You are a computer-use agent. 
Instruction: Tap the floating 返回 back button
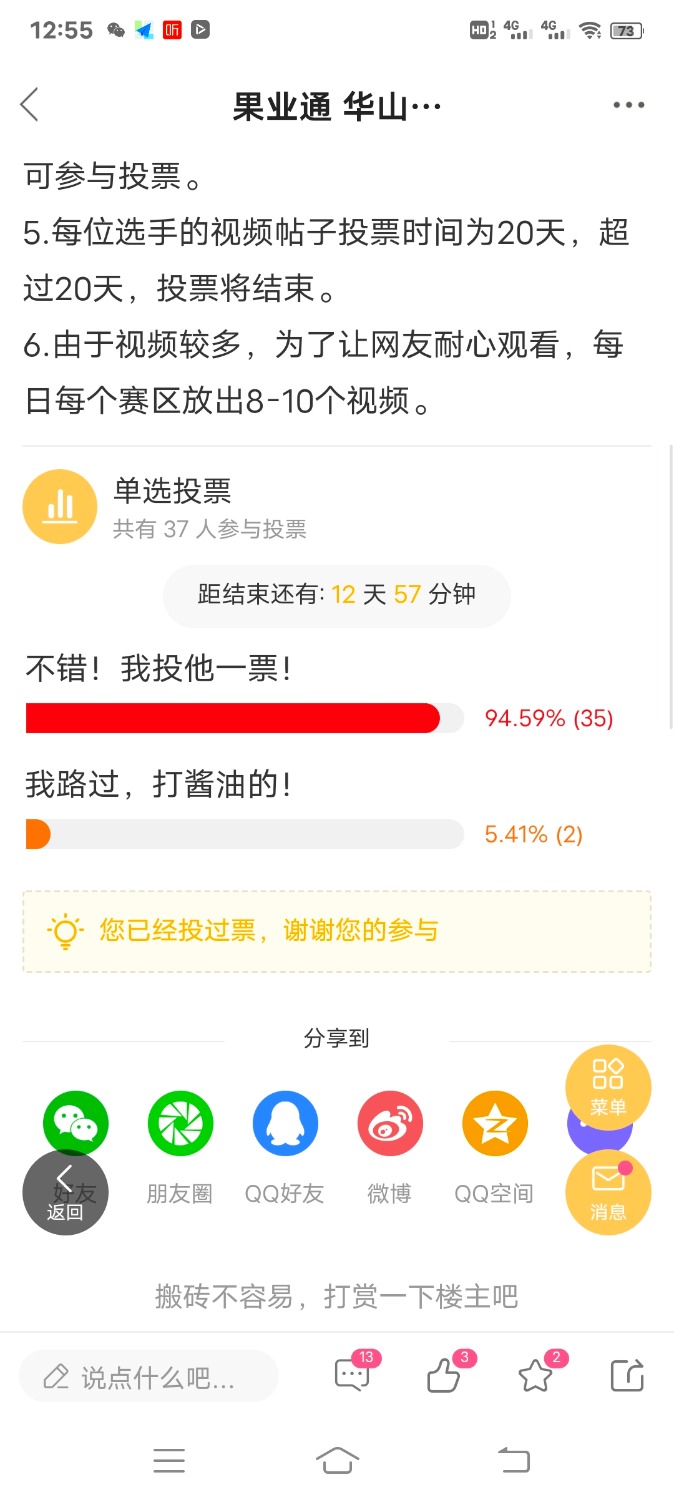click(x=65, y=1192)
